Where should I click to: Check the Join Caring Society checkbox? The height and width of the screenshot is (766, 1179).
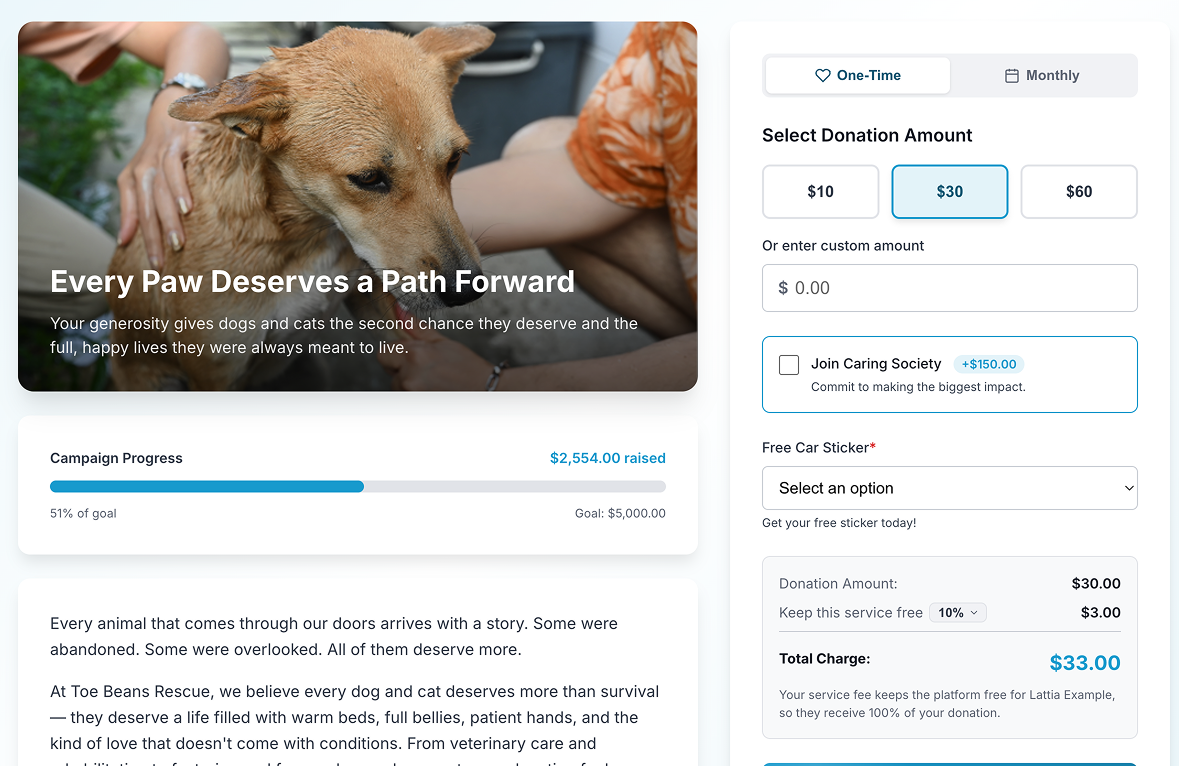(x=788, y=365)
